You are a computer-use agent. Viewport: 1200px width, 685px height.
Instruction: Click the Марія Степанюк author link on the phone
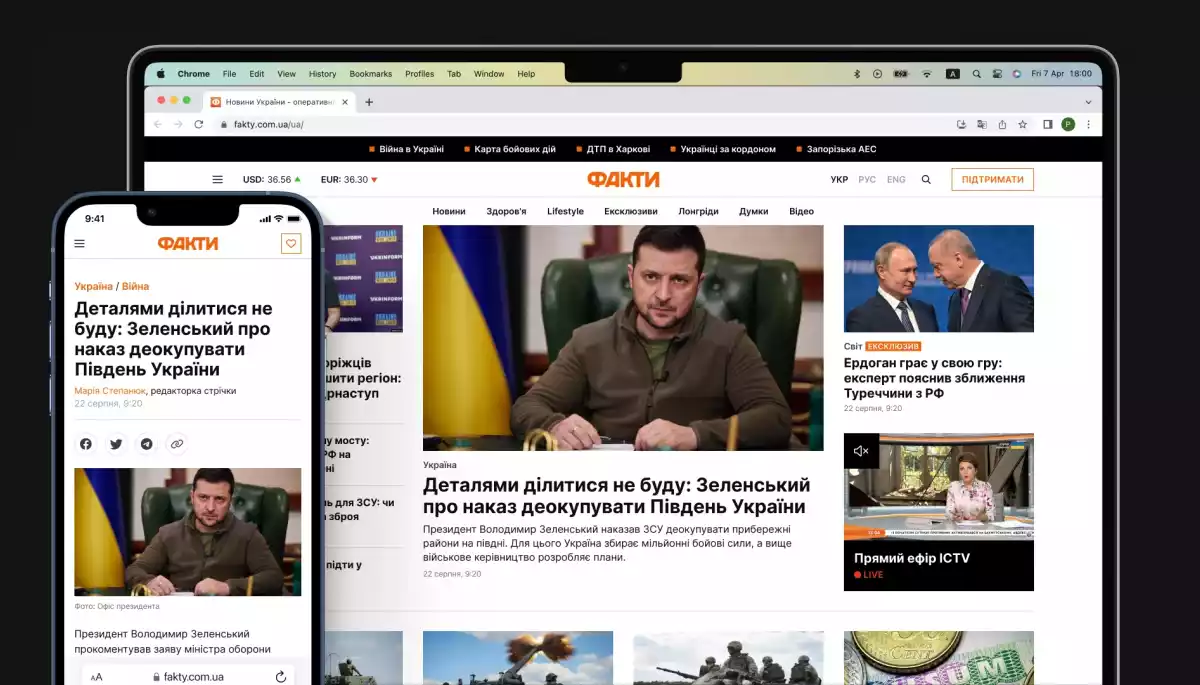tap(110, 390)
